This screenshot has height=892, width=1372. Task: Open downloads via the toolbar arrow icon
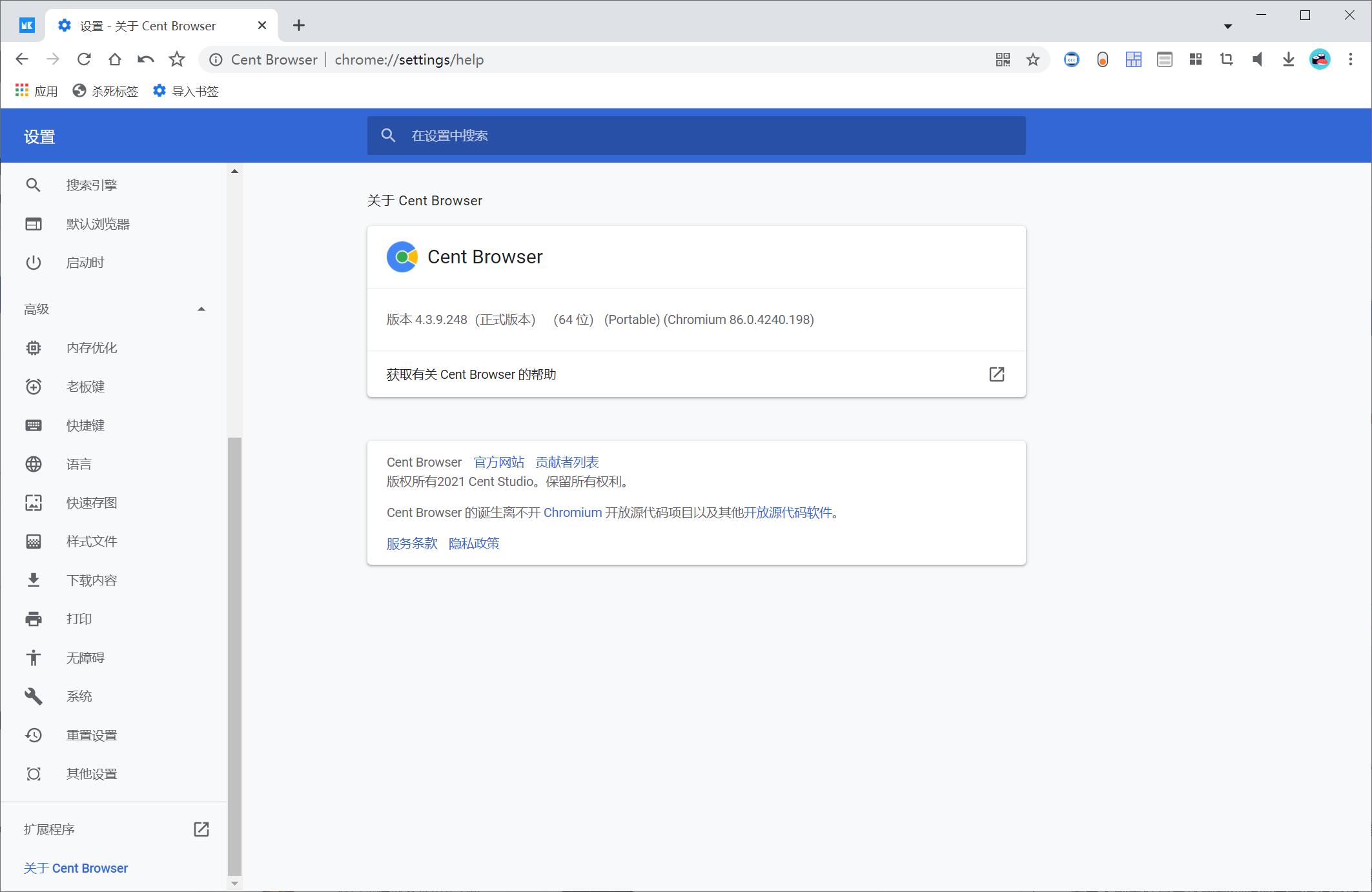tap(1288, 60)
